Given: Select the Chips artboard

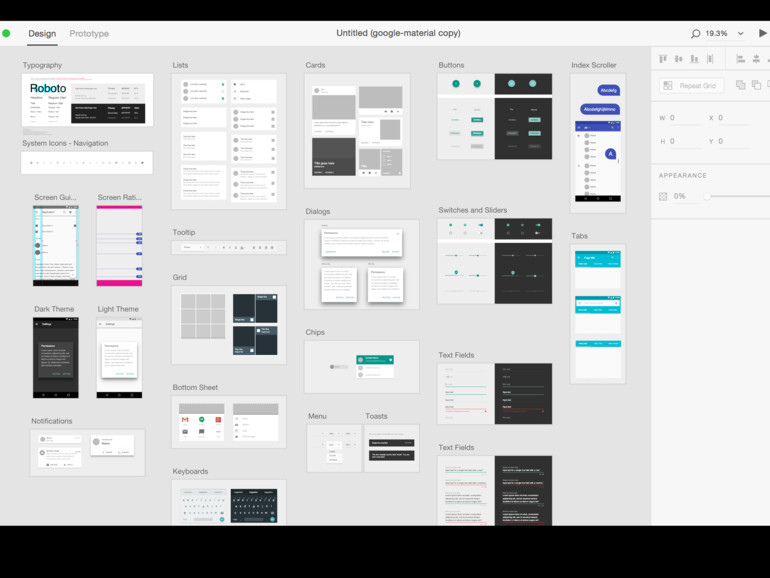Looking at the screenshot, I should coord(362,367).
